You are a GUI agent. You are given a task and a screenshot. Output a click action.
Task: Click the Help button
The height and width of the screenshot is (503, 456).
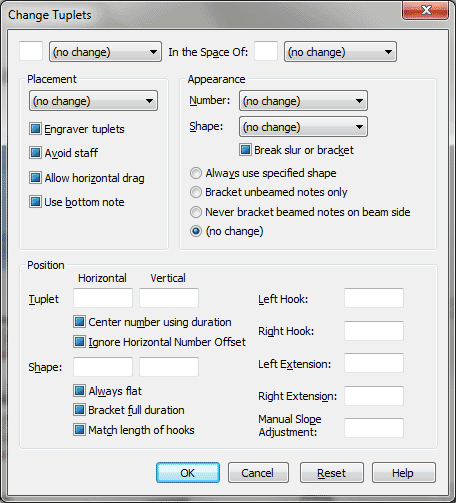tap(404, 473)
